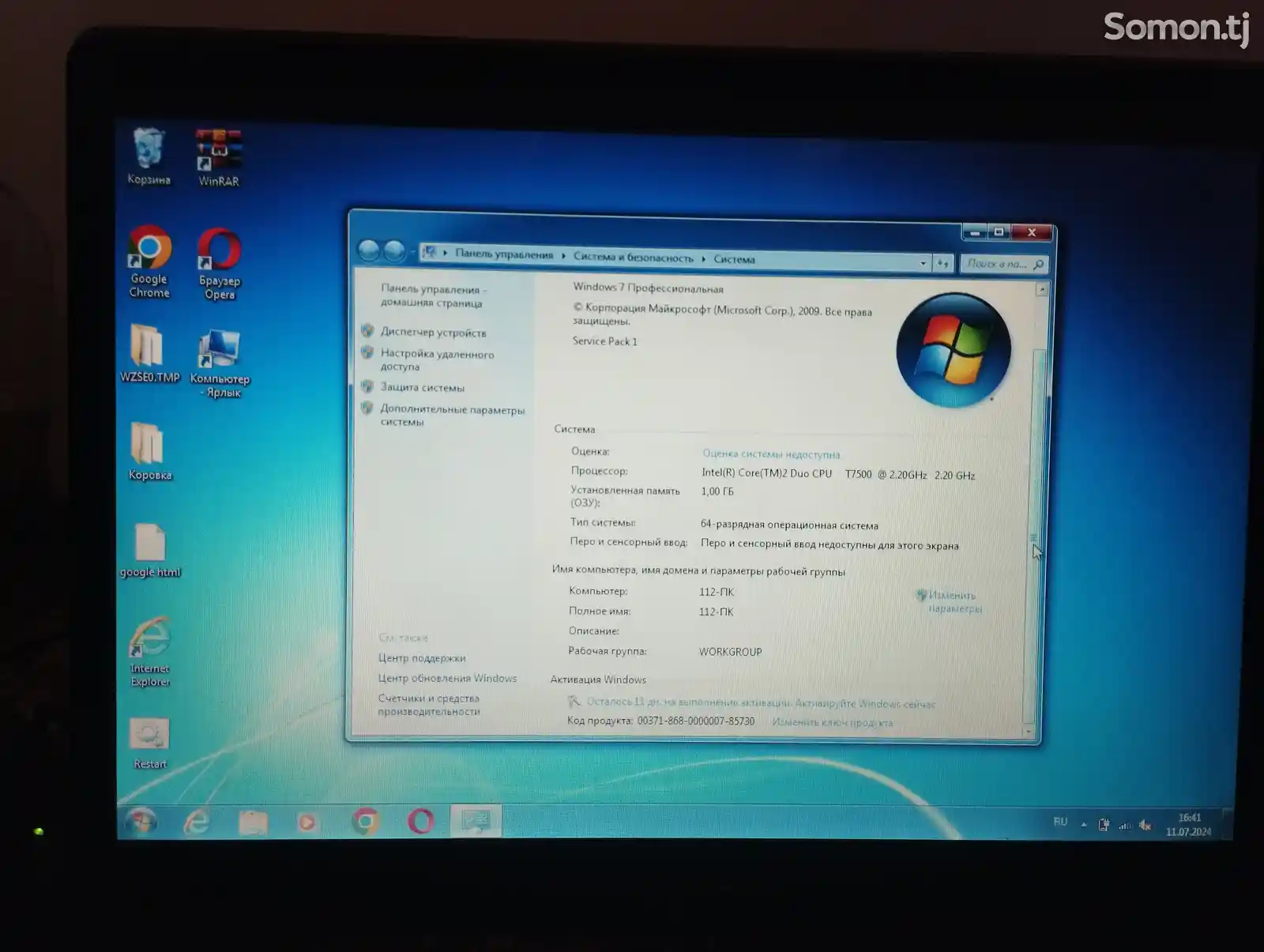Minimize the System window
1264x952 pixels.
975,232
